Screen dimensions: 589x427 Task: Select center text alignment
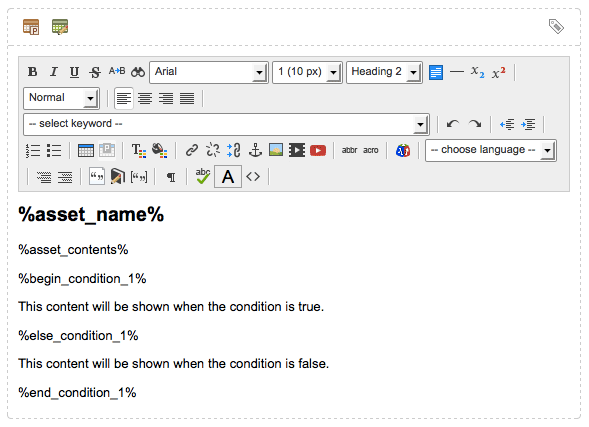tap(145, 99)
